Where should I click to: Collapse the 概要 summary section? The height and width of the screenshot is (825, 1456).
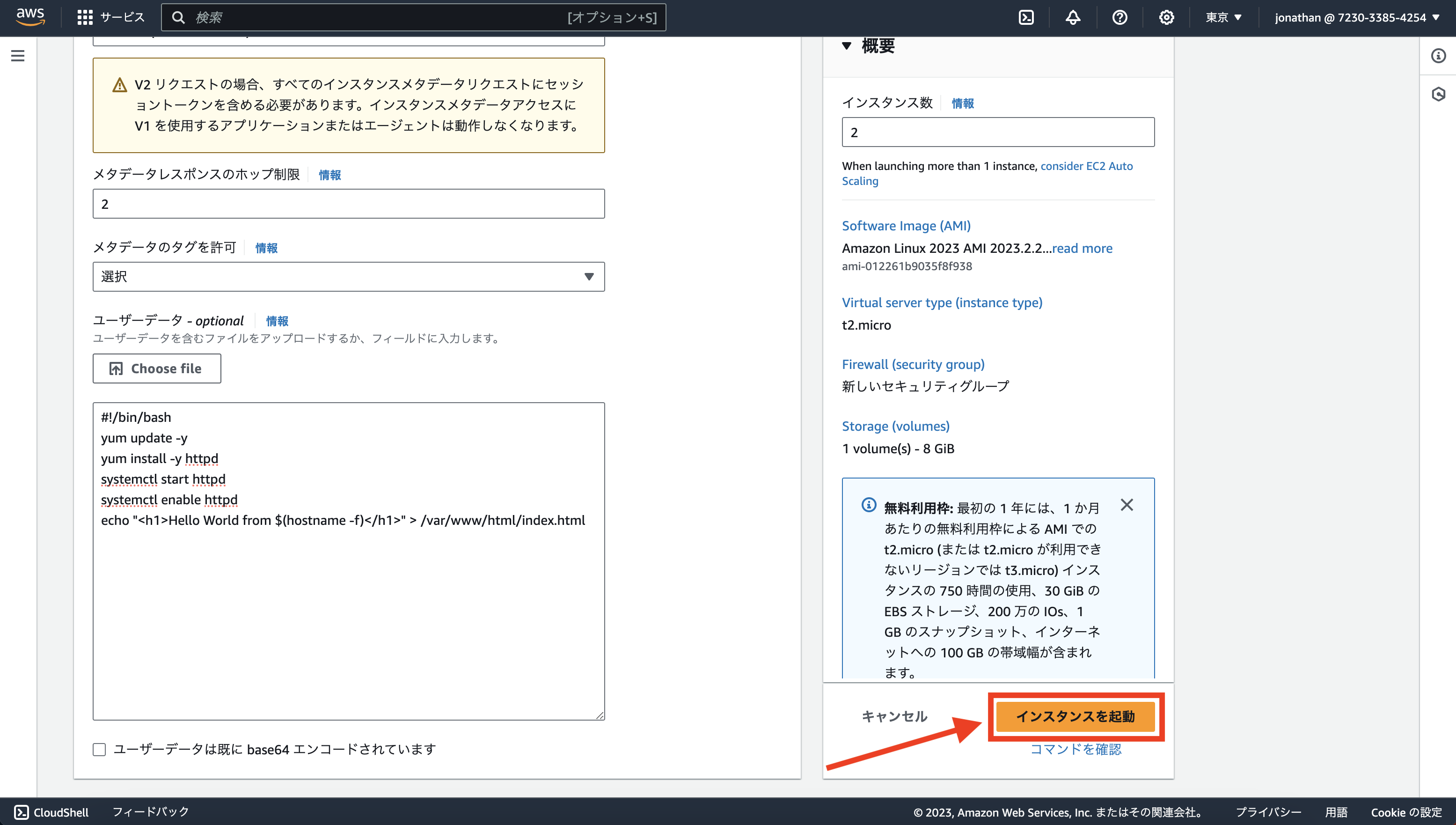point(847,45)
